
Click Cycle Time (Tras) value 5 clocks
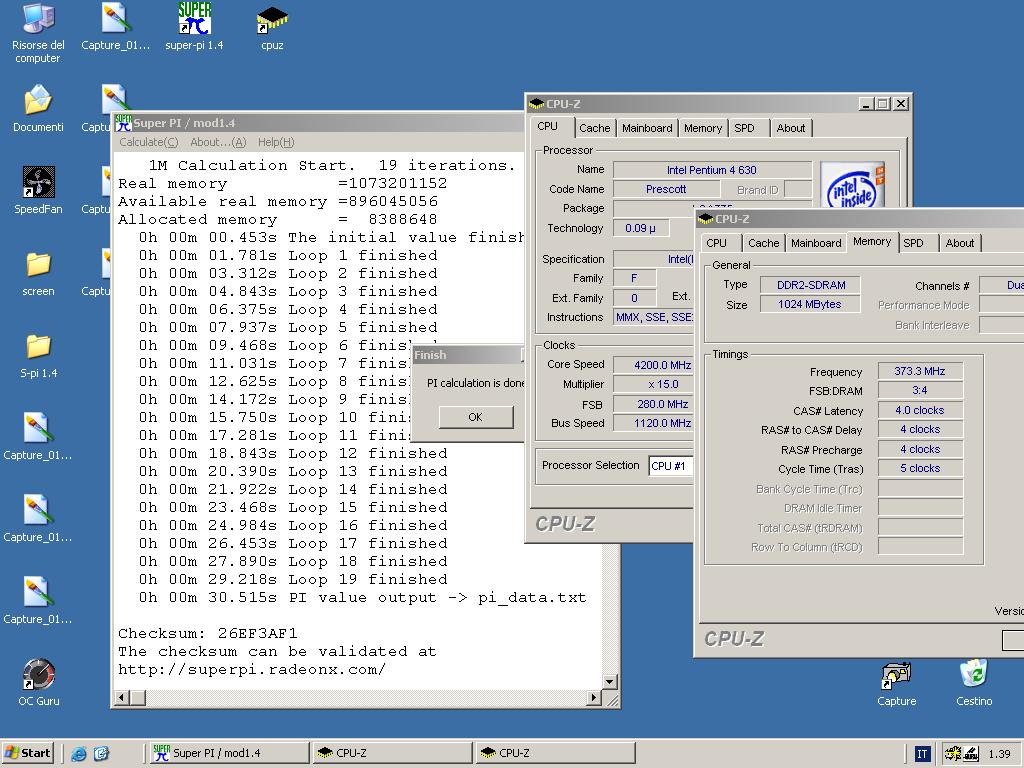tap(920, 469)
